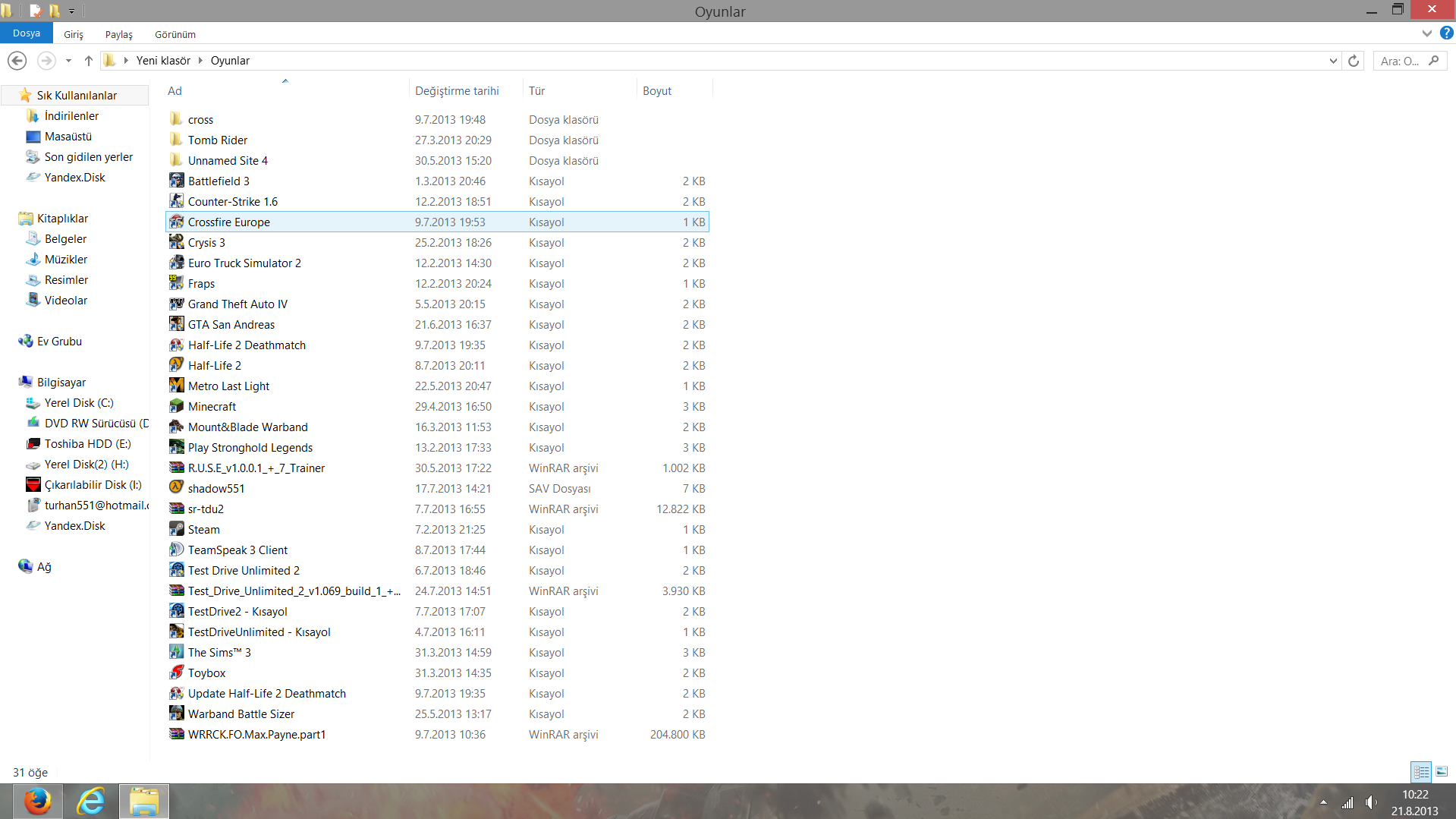Switch to details view layout
The height and width of the screenshot is (819, 1456).
coord(1421,772)
